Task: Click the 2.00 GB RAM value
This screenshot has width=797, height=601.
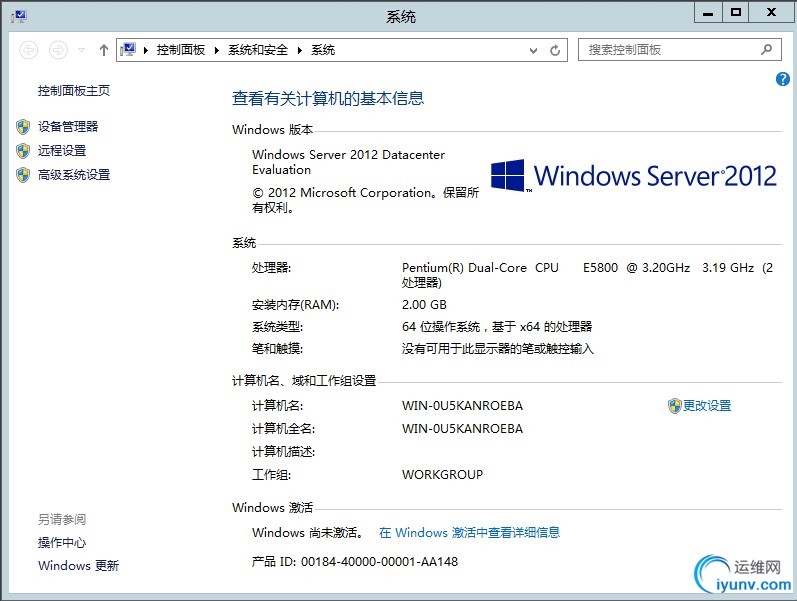Action: tap(424, 305)
